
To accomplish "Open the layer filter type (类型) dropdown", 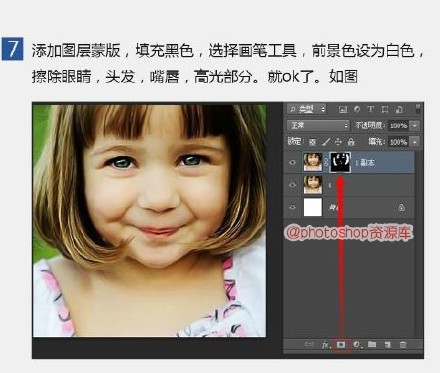I will (307, 109).
